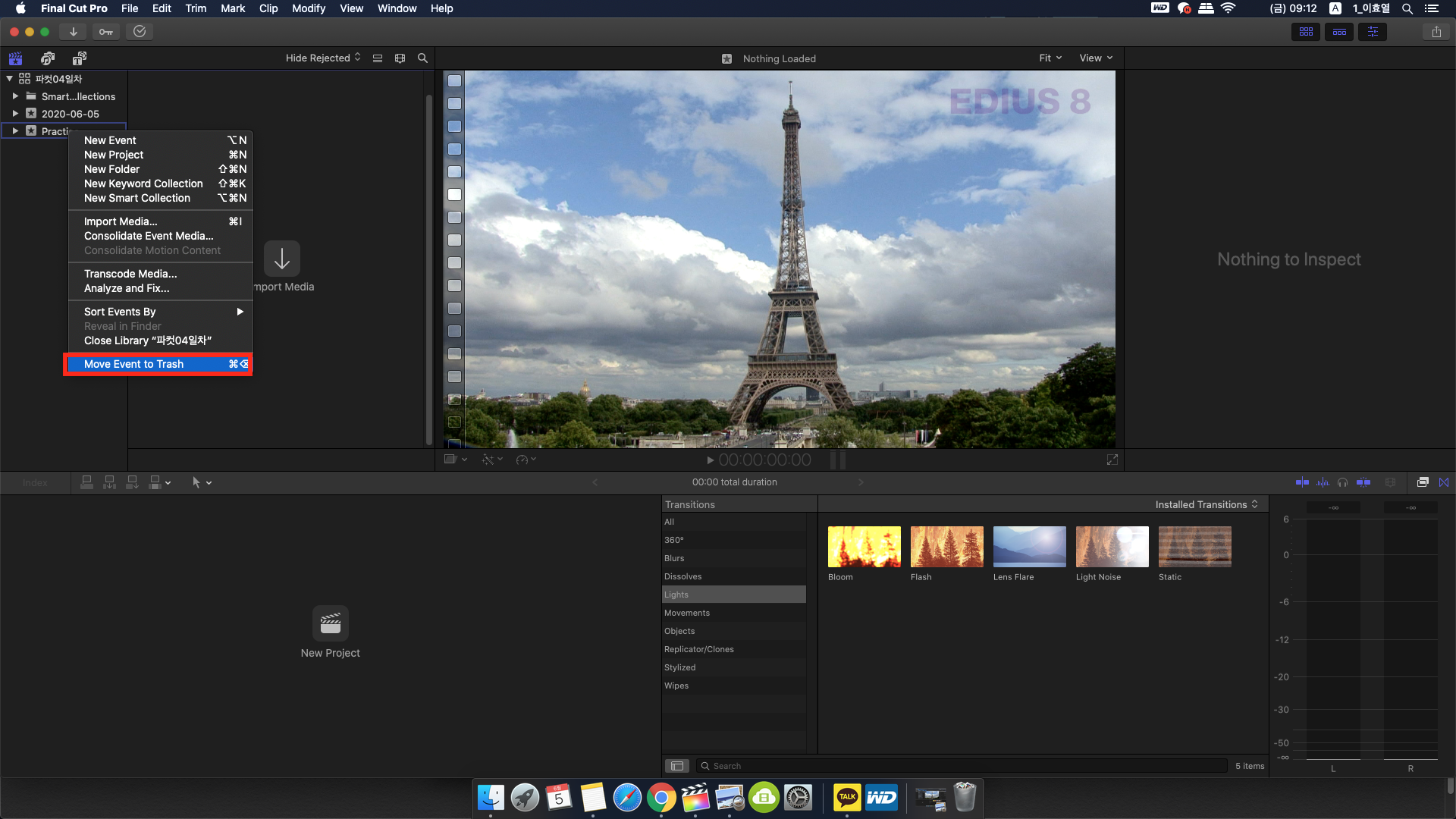Choose Transcode Media… menu entry
Screen dimensions: 1456x819
point(160,274)
